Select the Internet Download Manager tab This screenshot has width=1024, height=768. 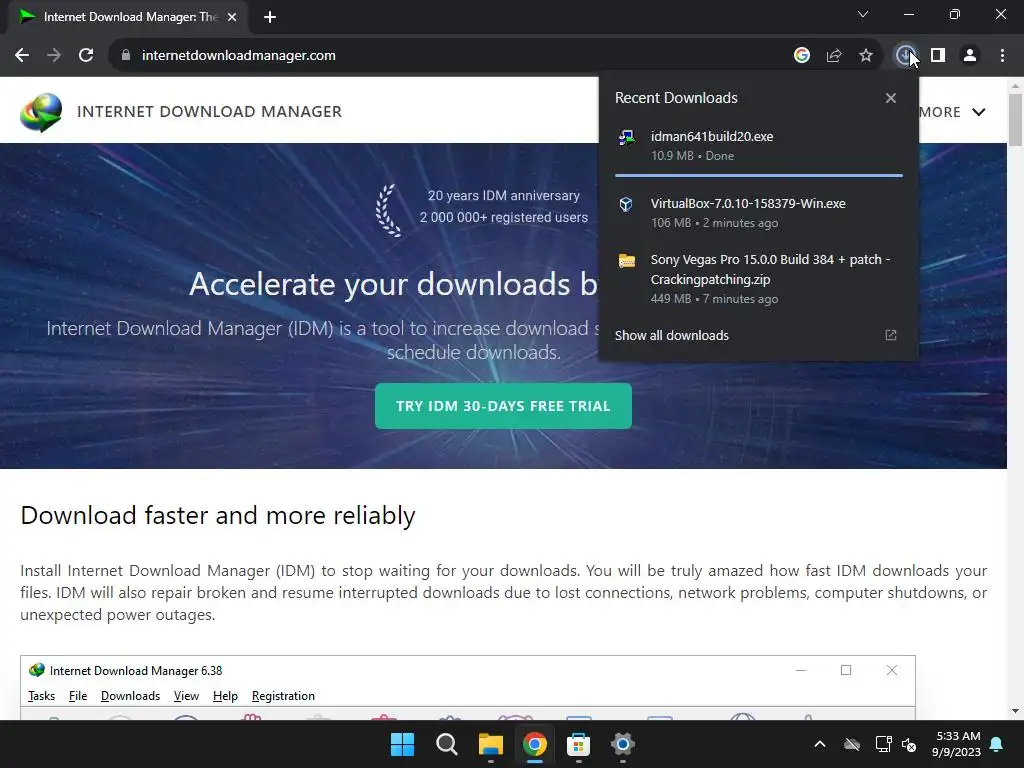128,17
